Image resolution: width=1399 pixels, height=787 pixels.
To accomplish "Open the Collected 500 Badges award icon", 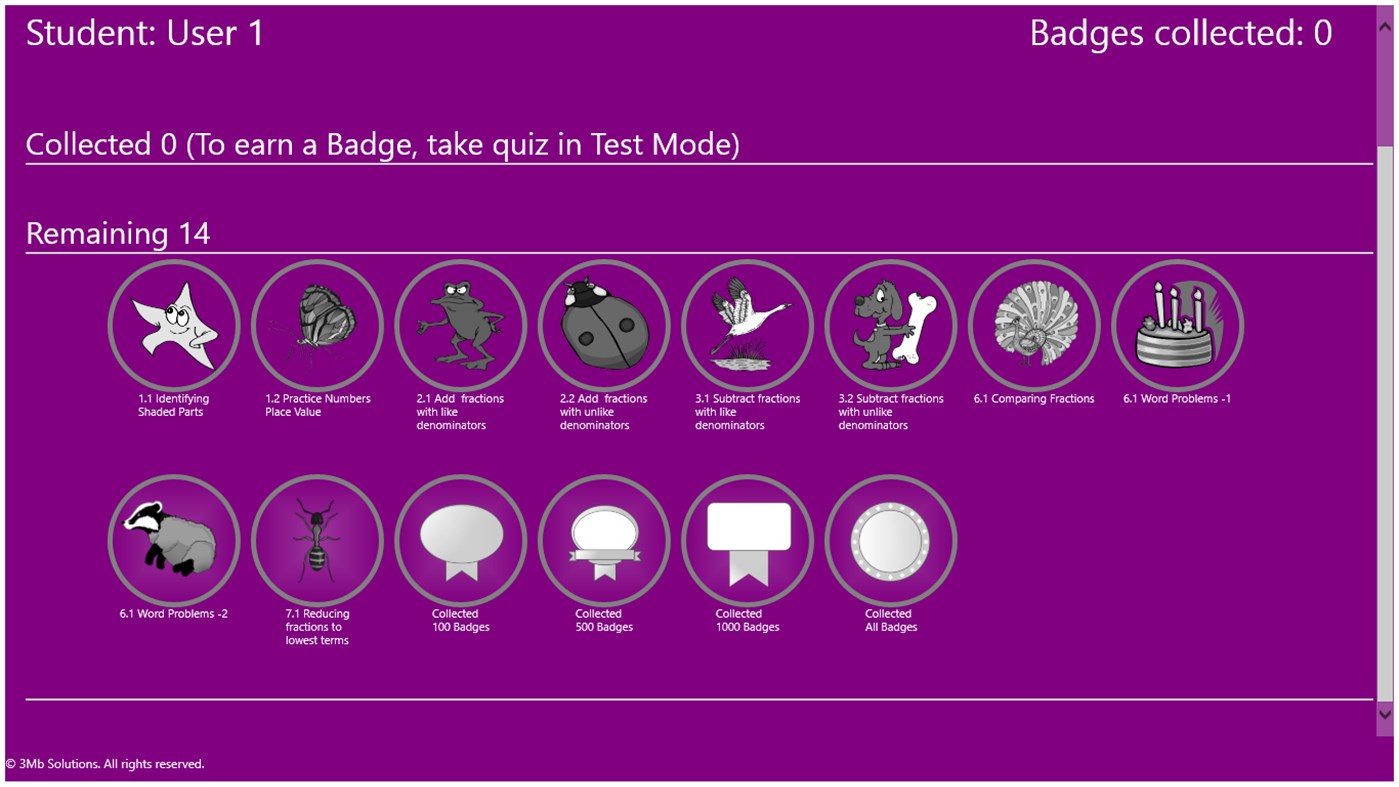I will click(604, 541).
